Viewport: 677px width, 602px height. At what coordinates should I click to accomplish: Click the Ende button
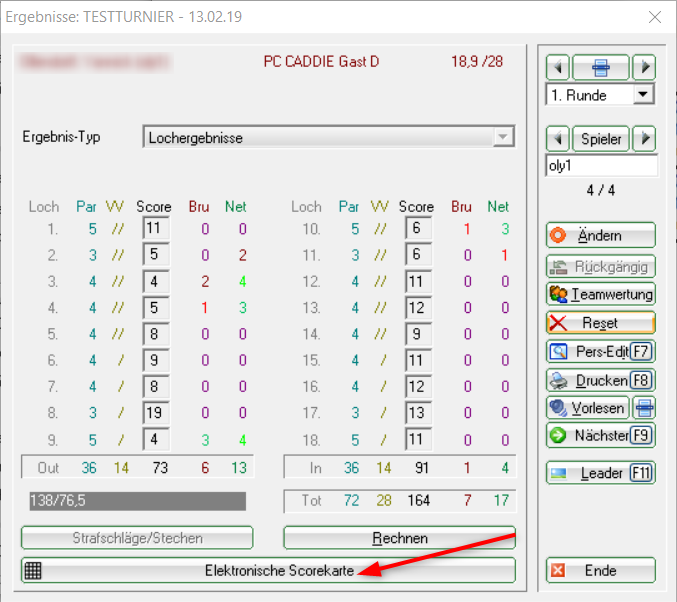(601, 570)
